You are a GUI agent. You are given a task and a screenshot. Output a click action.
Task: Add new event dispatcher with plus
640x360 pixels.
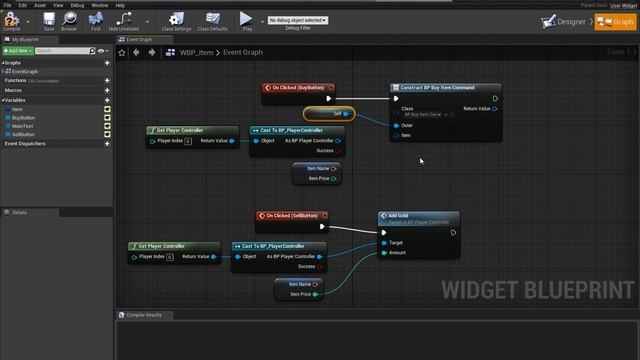coord(107,144)
